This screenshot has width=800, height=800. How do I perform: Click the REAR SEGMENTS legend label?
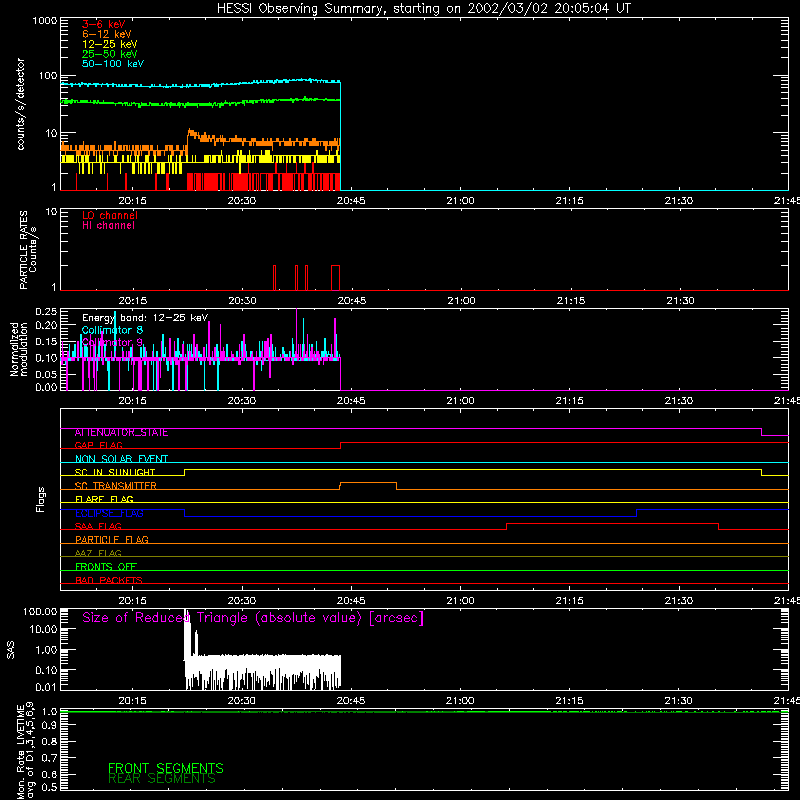coord(162,779)
